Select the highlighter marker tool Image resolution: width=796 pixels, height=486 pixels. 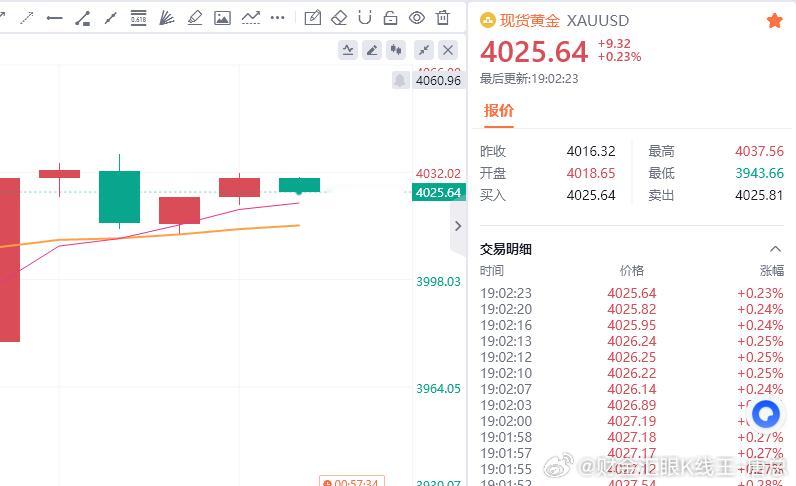195,18
